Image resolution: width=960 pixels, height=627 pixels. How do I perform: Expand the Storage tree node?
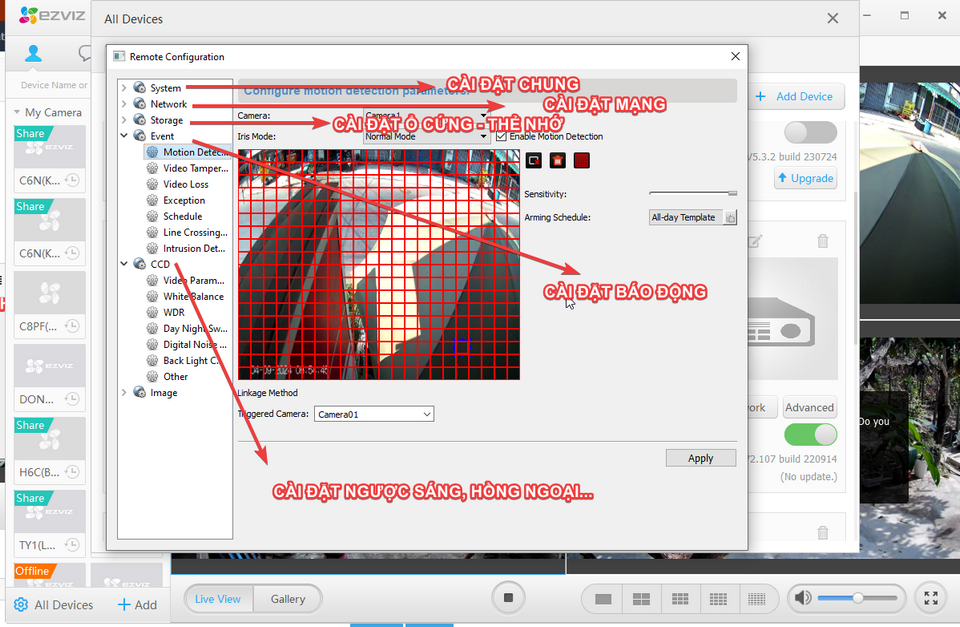click(124, 120)
